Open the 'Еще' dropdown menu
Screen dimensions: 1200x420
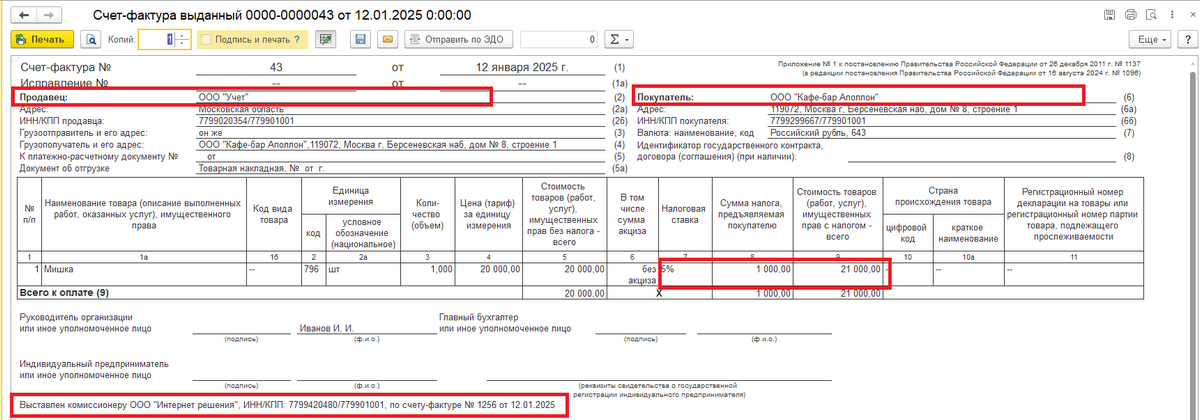click(1148, 40)
